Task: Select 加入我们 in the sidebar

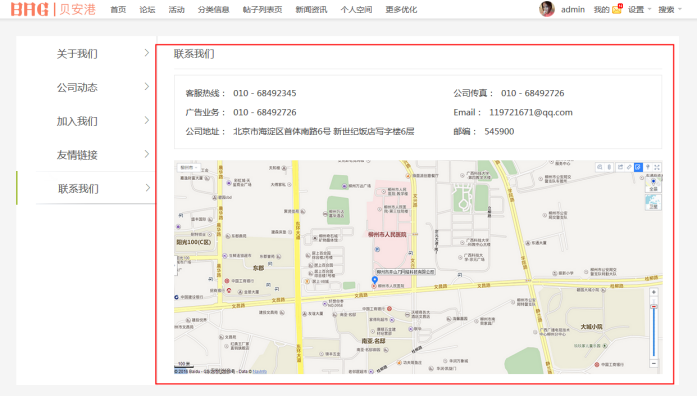Action: click(x=77, y=121)
